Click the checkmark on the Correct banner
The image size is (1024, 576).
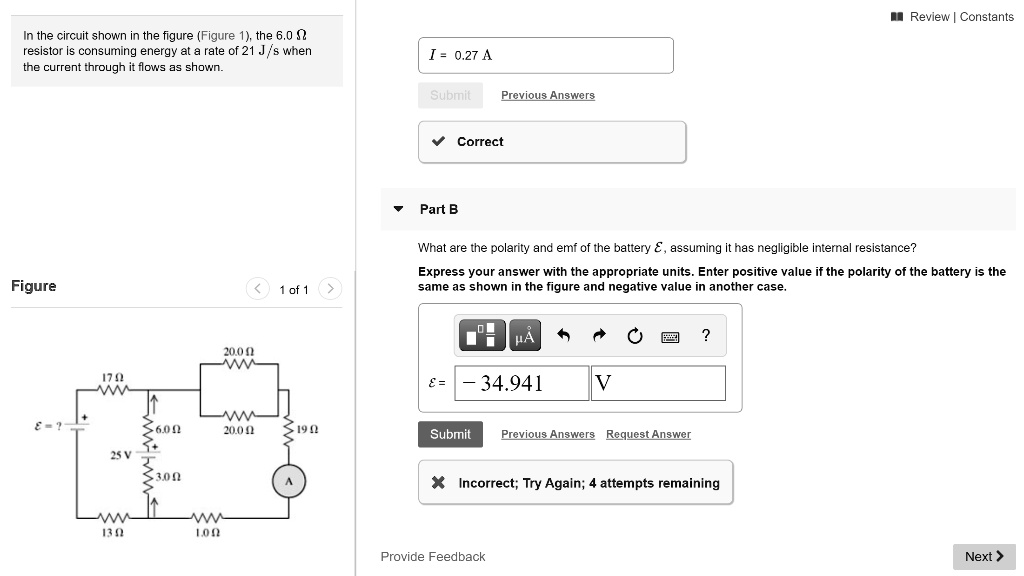(x=437, y=141)
